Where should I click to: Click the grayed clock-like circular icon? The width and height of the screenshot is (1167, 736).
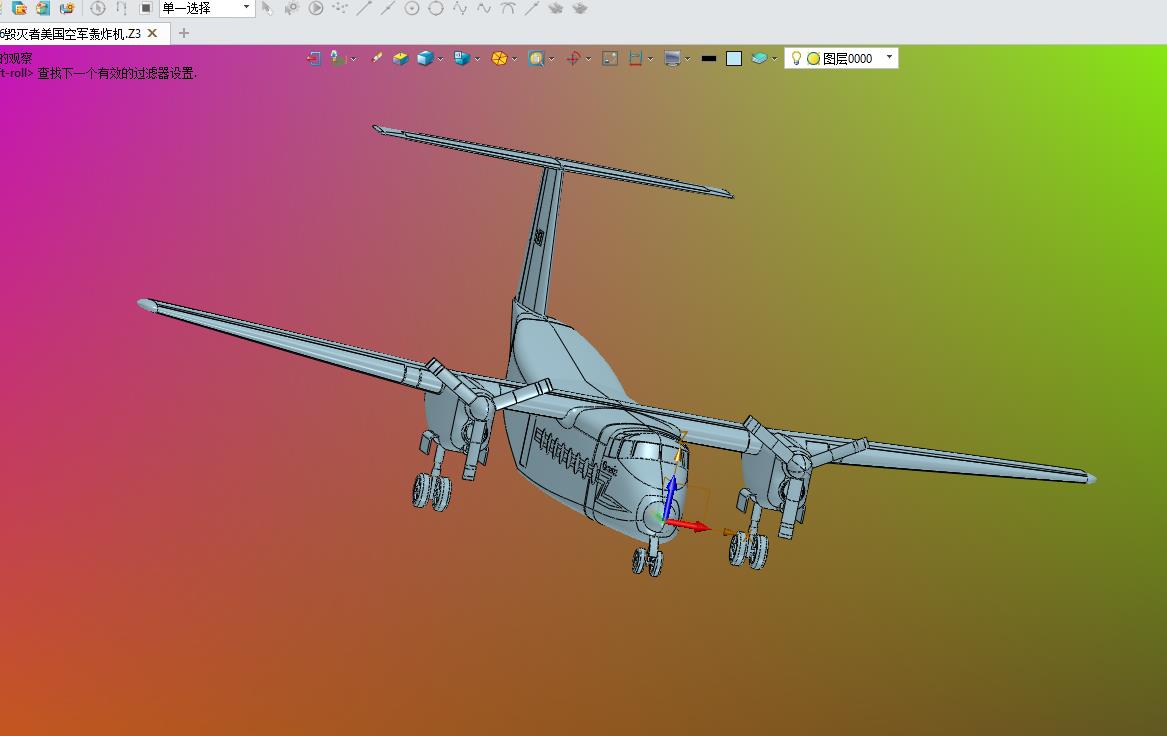pyautogui.click(x=97, y=8)
